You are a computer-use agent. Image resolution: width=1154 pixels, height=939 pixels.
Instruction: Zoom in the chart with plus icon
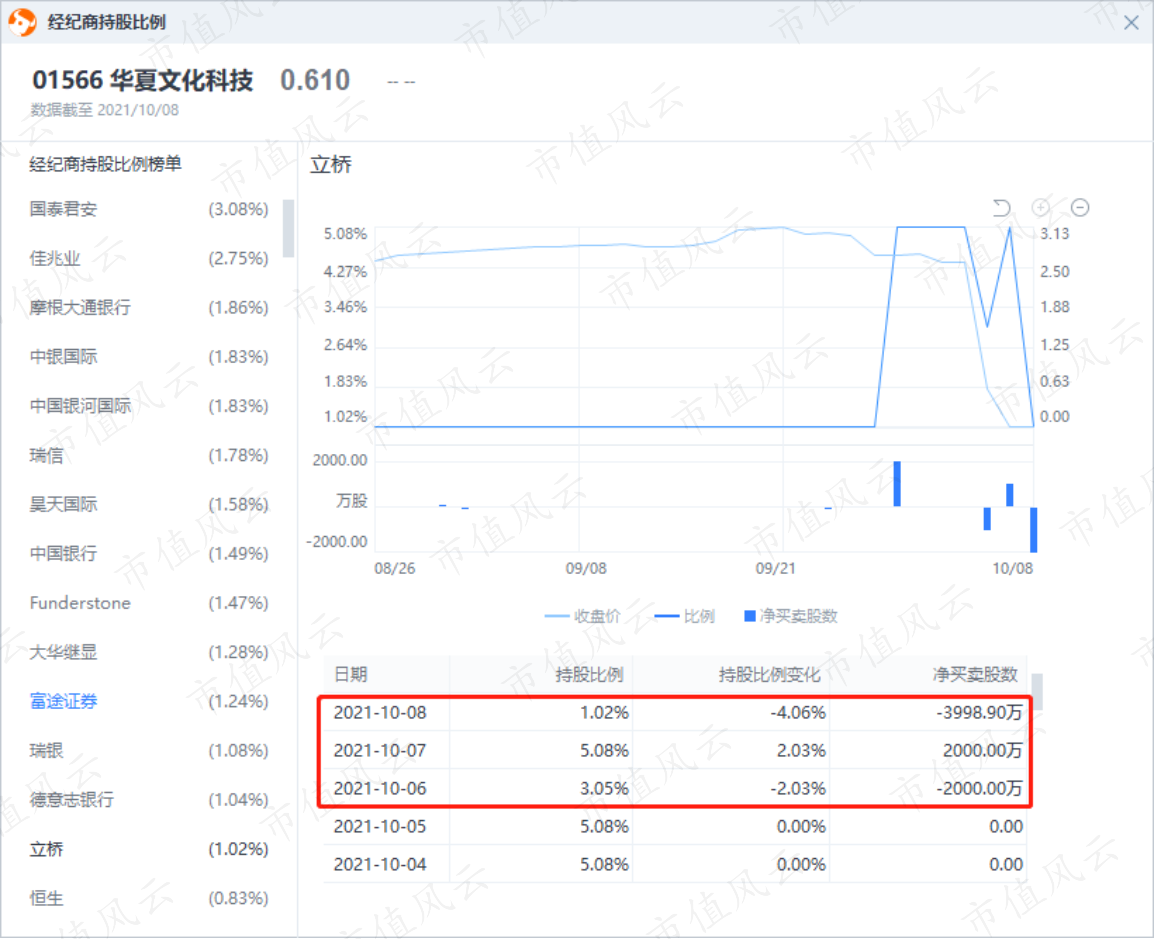1041,208
